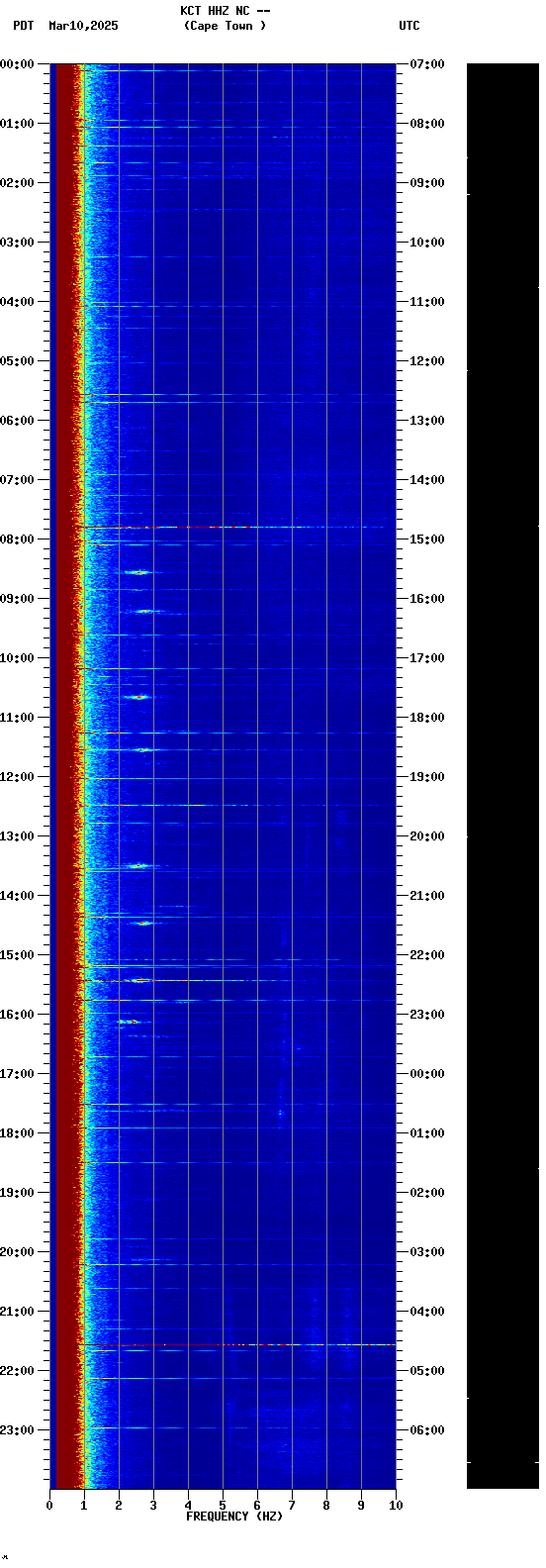The width and height of the screenshot is (546, 1568).
Task: Click the UTC axis '12:00' time label
Action: pyautogui.click(x=427, y=361)
